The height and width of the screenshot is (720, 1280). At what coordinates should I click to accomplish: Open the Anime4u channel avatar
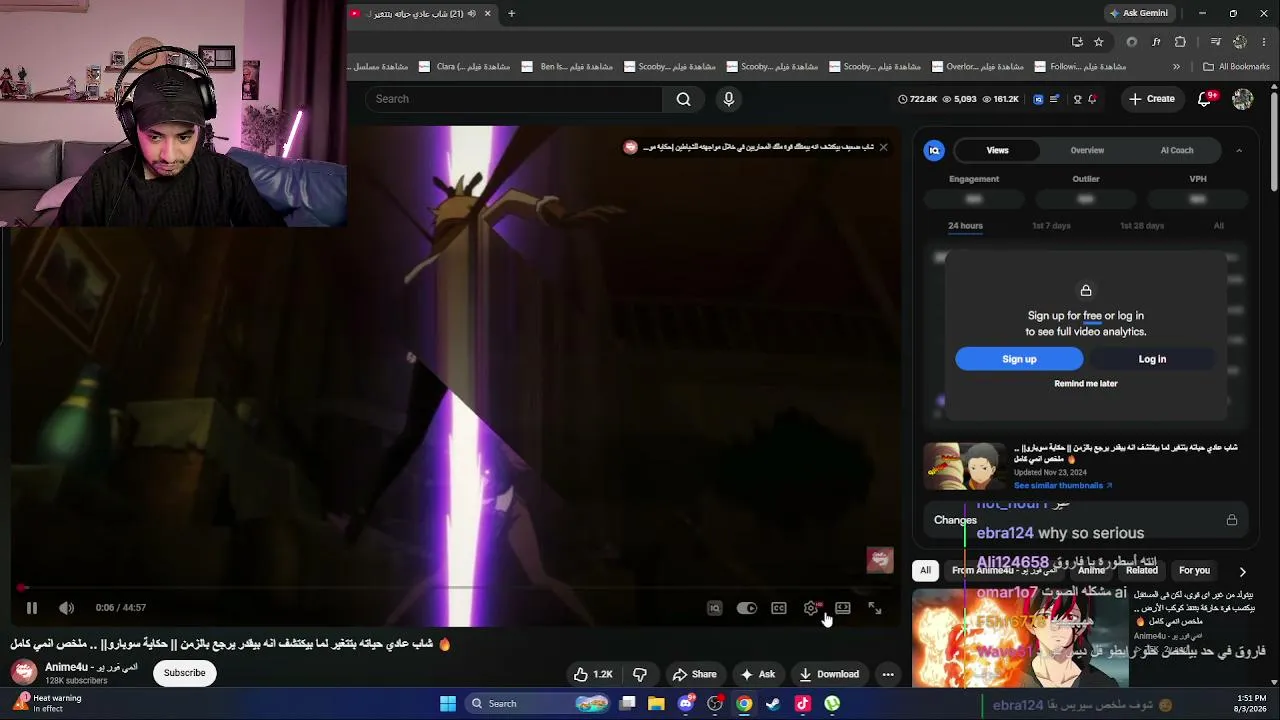pyautogui.click(x=24, y=673)
